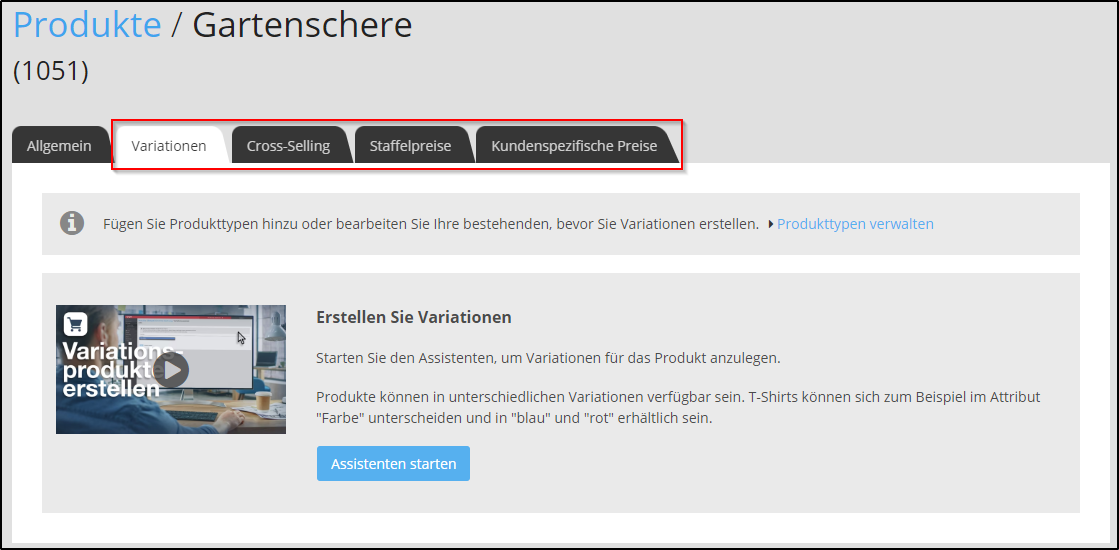Open the Kundenspezifische Preise tab

(x=574, y=146)
